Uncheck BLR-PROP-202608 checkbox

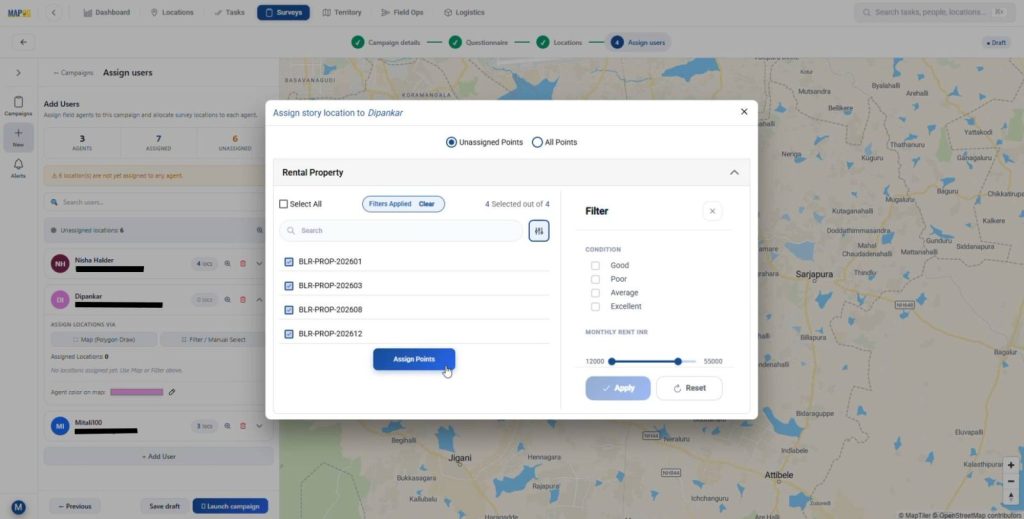pyautogui.click(x=289, y=310)
